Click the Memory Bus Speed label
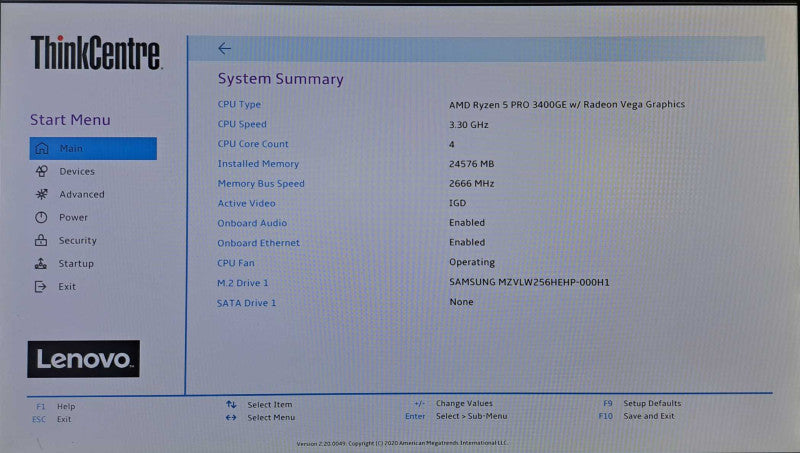Image resolution: width=800 pixels, height=453 pixels. (261, 184)
